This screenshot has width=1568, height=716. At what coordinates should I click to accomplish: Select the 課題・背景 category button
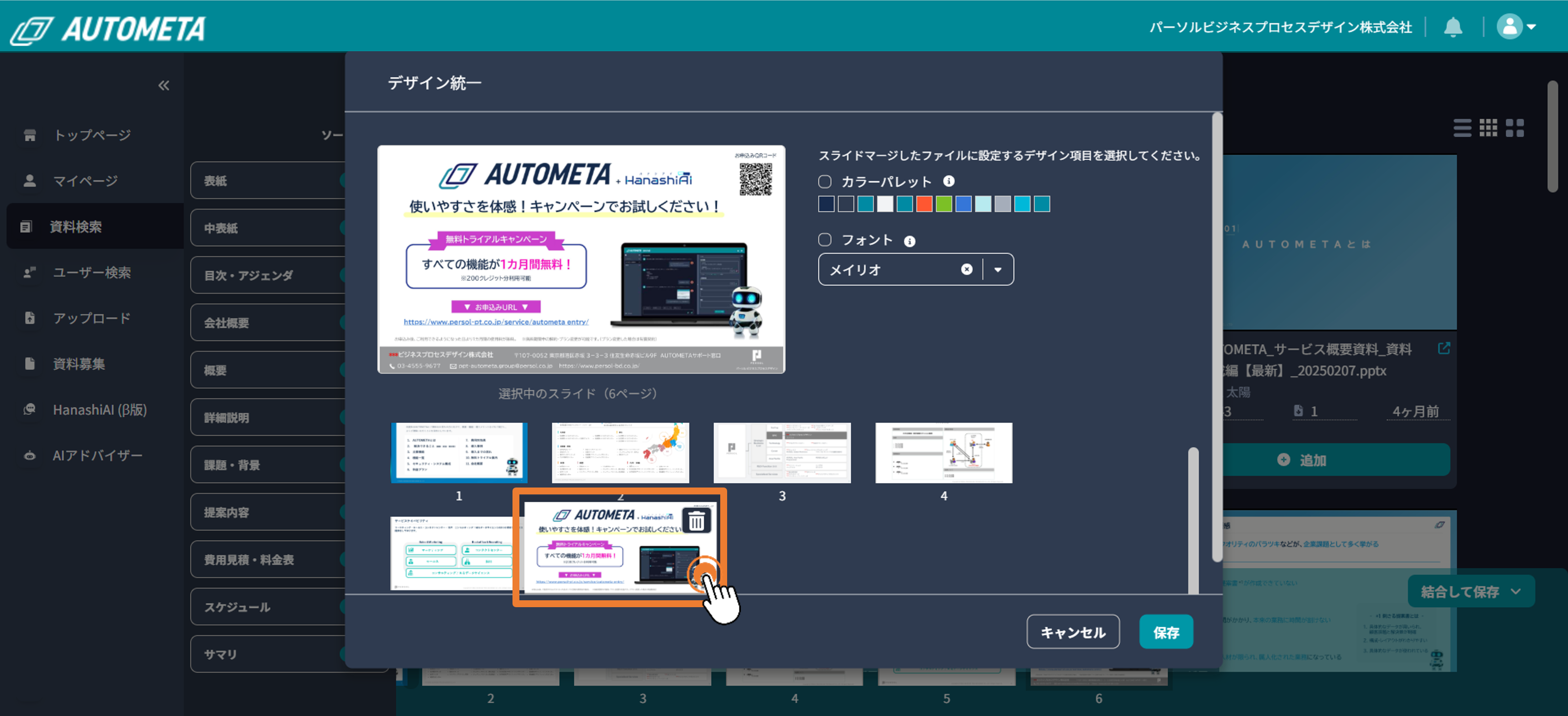pos(268,465)
